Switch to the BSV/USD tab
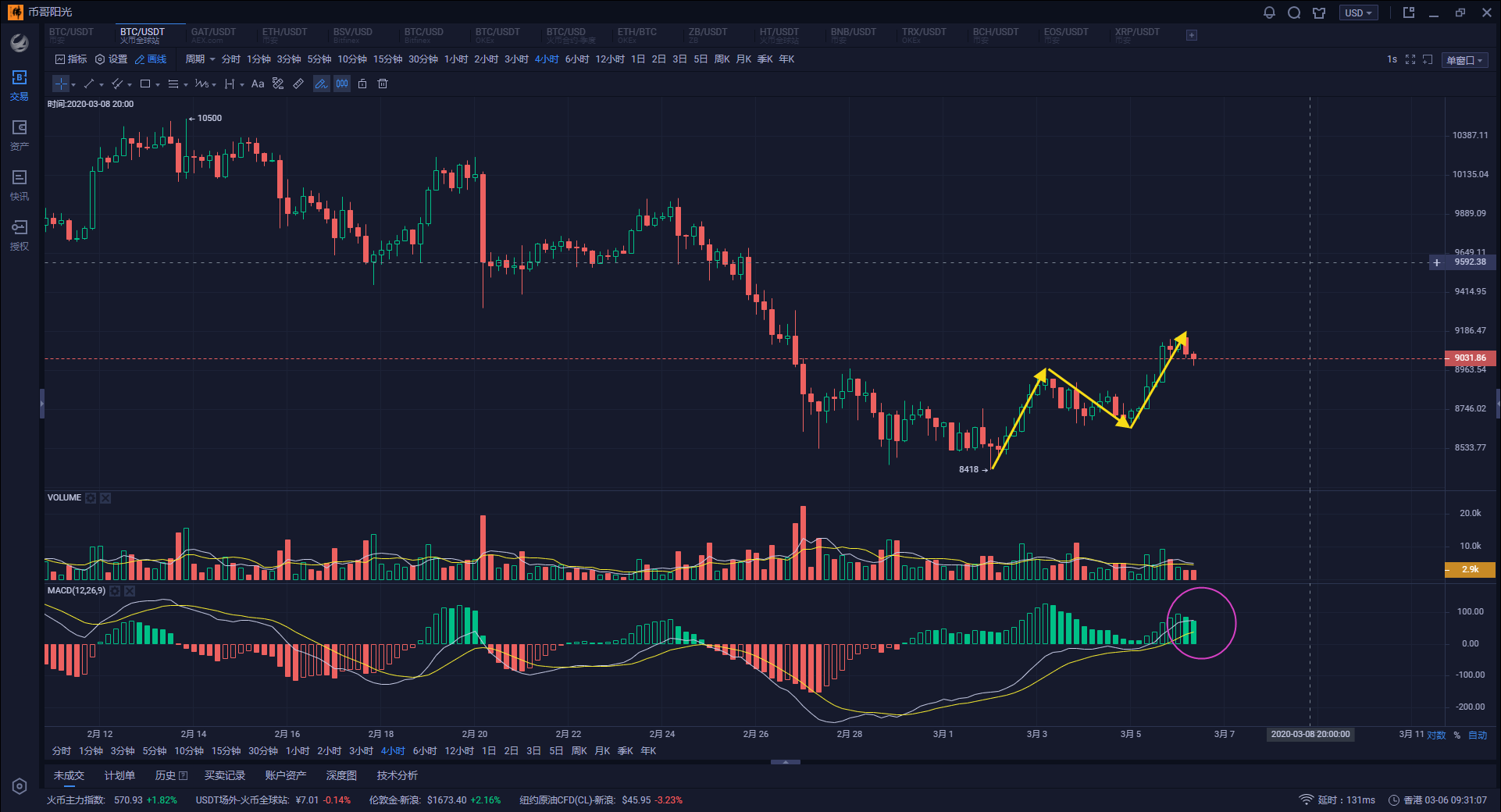1501x812 pixels. coord(353,35)
